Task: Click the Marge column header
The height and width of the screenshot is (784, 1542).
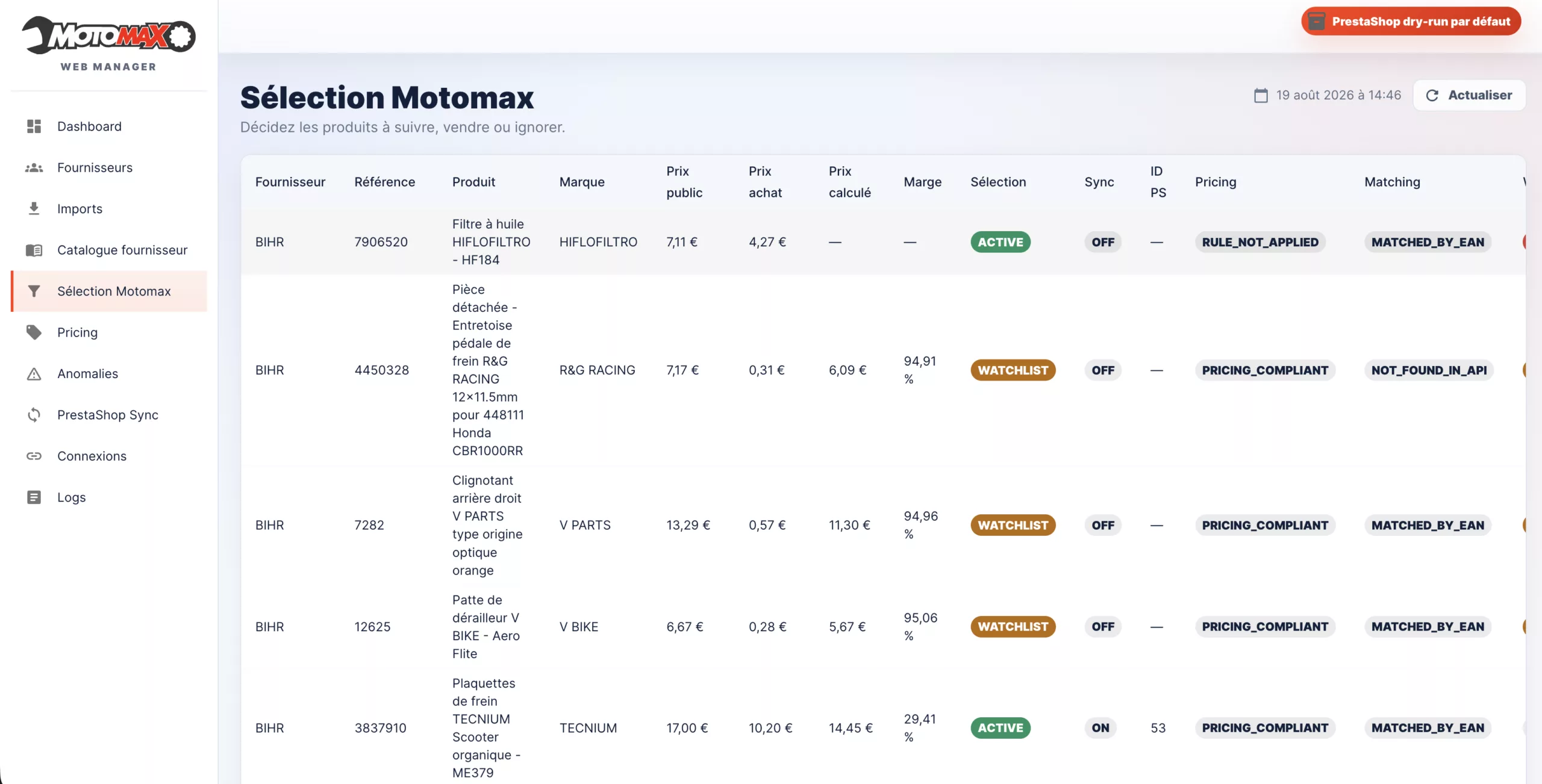Action: tap(922, 182)
